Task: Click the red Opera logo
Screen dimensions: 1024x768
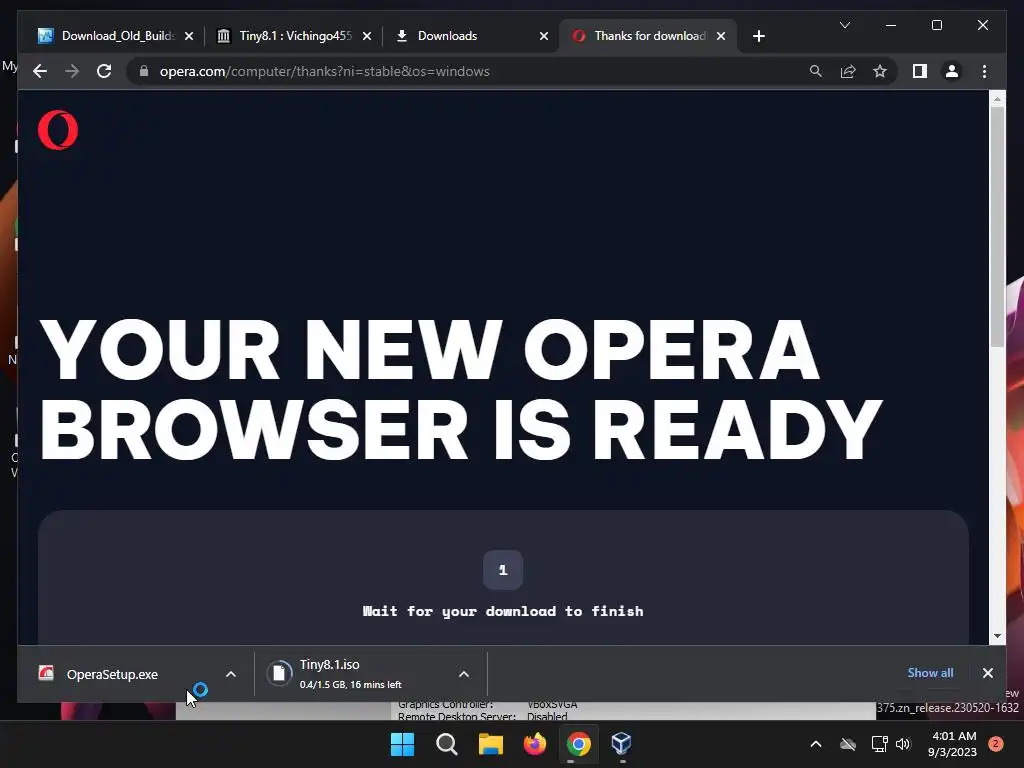Action: pos(58,129)
